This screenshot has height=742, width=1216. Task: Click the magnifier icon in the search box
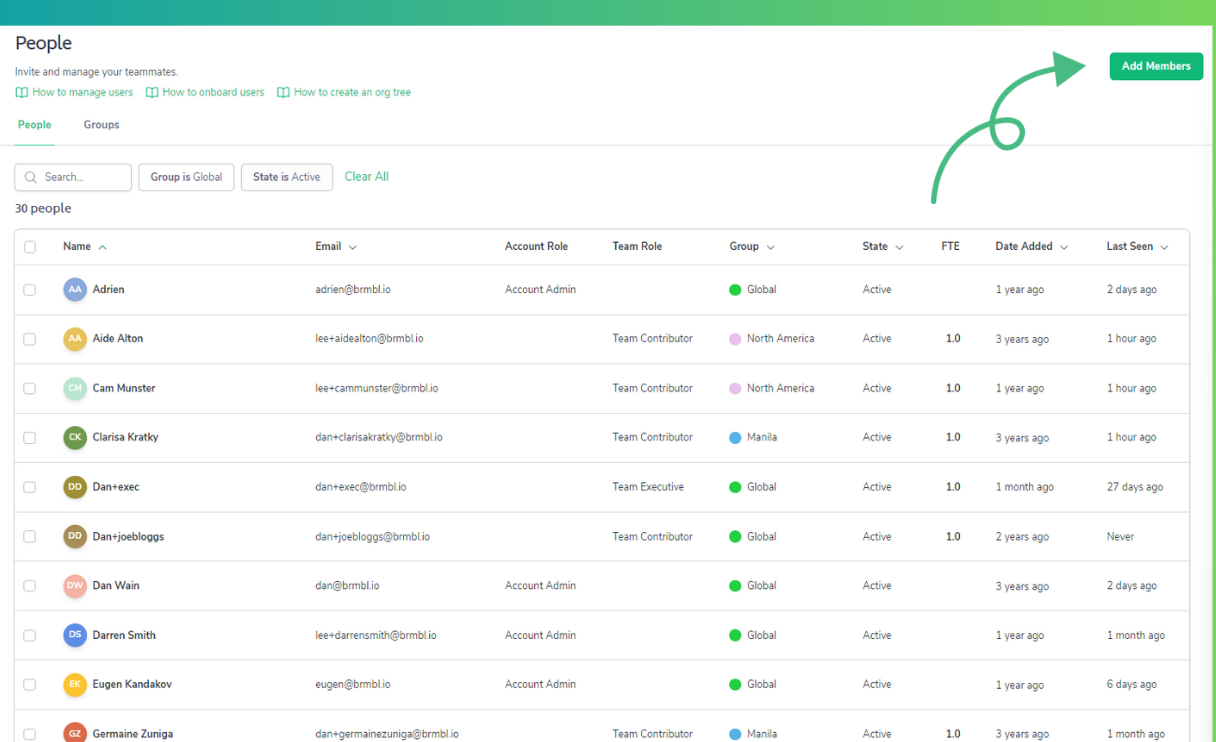(31, 177)
